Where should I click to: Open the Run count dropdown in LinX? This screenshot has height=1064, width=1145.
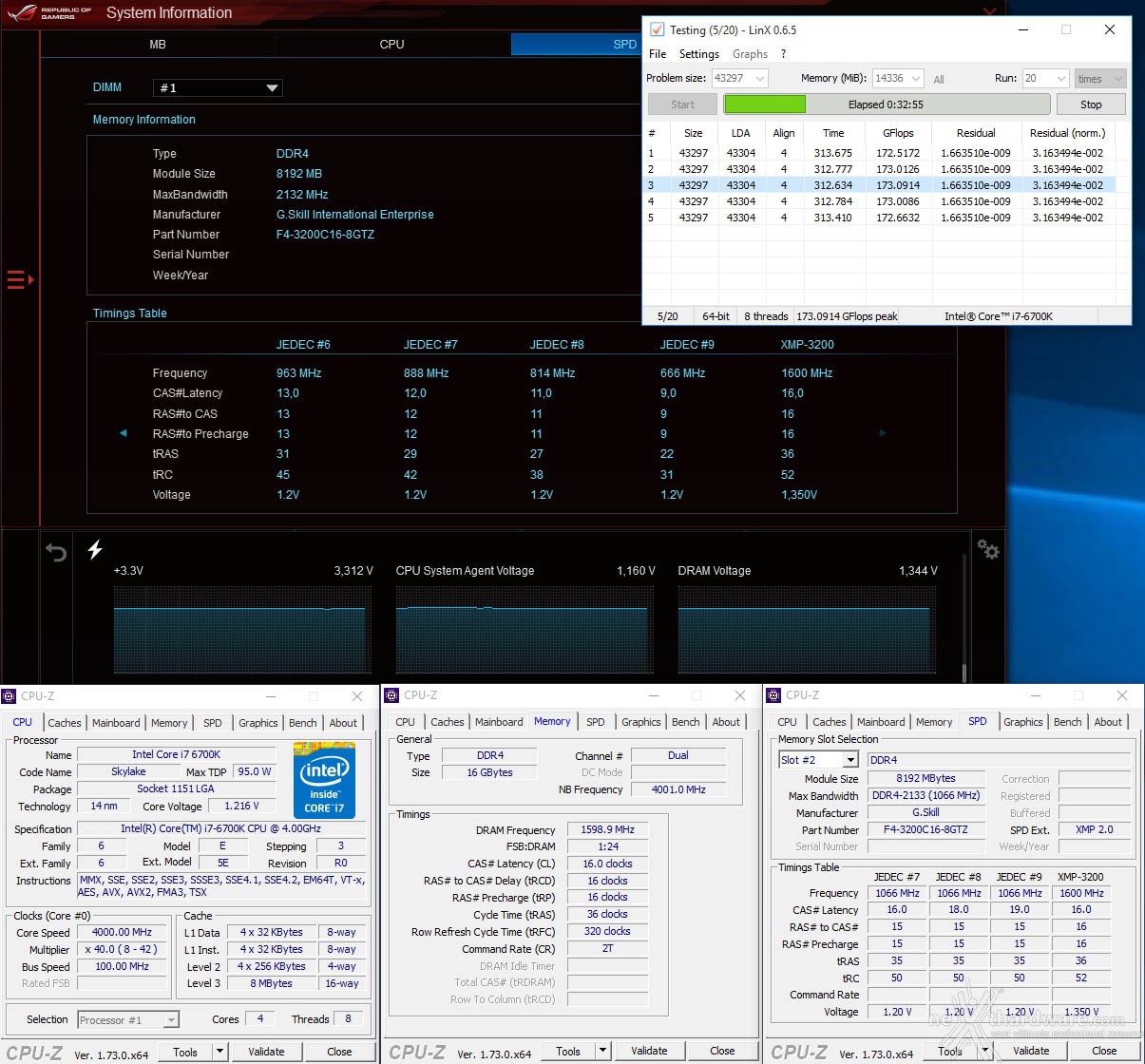pos(1045,78)
